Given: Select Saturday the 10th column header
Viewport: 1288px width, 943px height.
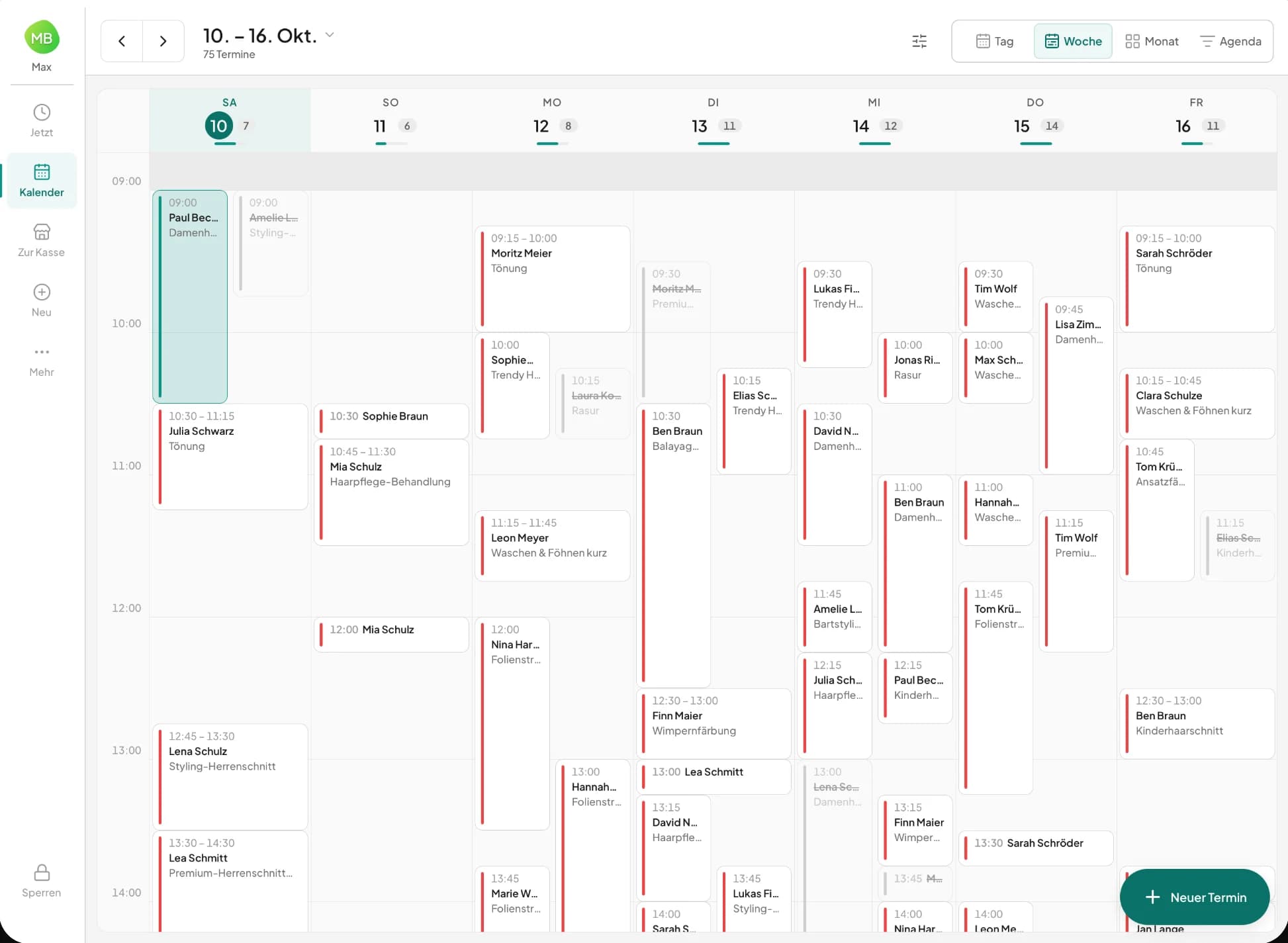Looking at the screenshot, I should [230, 120].
